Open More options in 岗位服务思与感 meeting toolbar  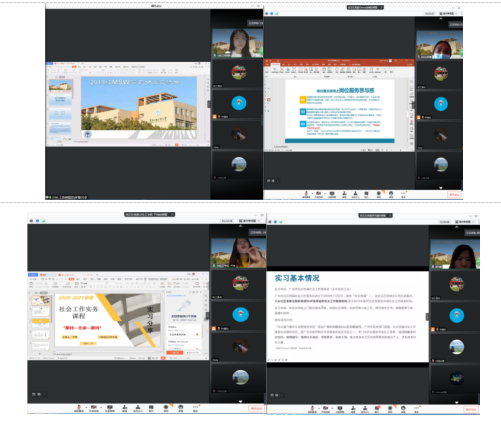tap(403, 194)
